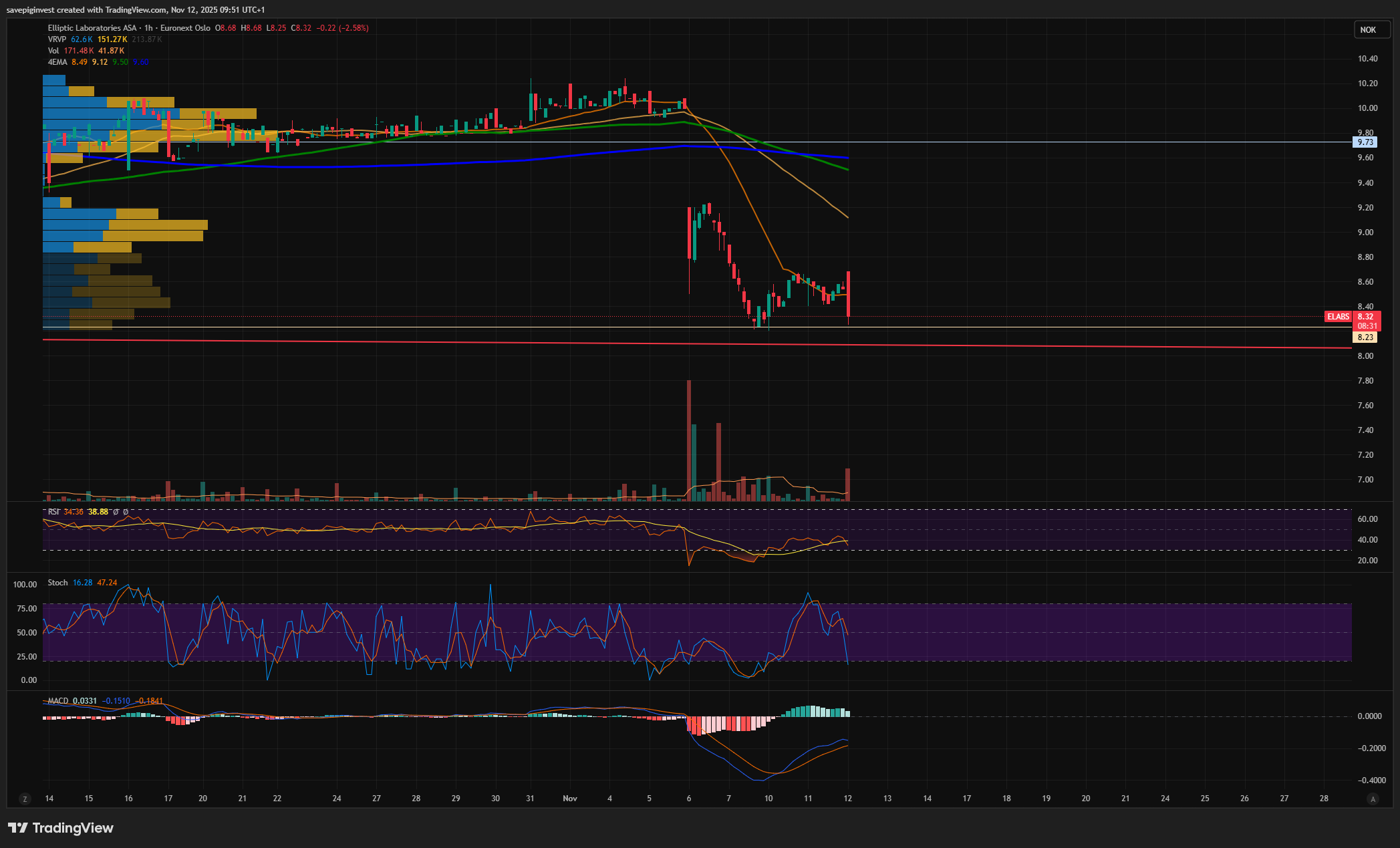Click the TradingView logo
The height and width of the screenshot is (848, 1400).
pyautogui.click(x=61, y=828)
